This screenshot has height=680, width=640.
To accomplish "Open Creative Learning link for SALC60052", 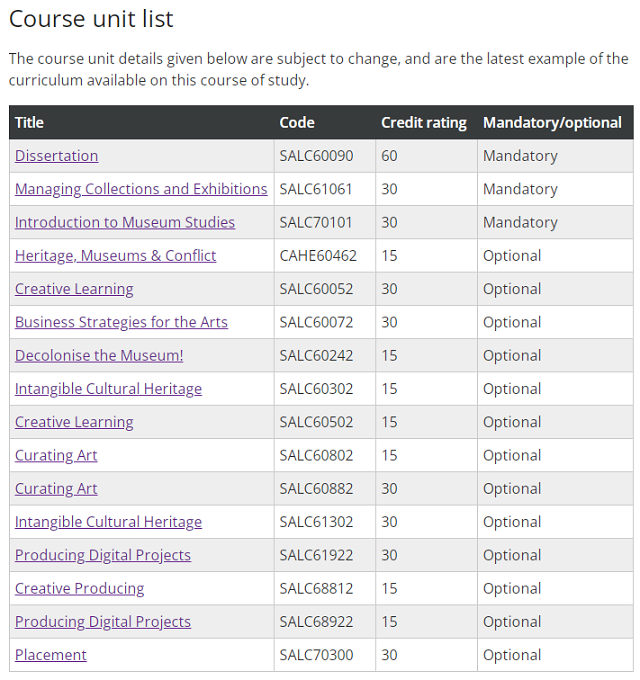I will pos(74,289).
